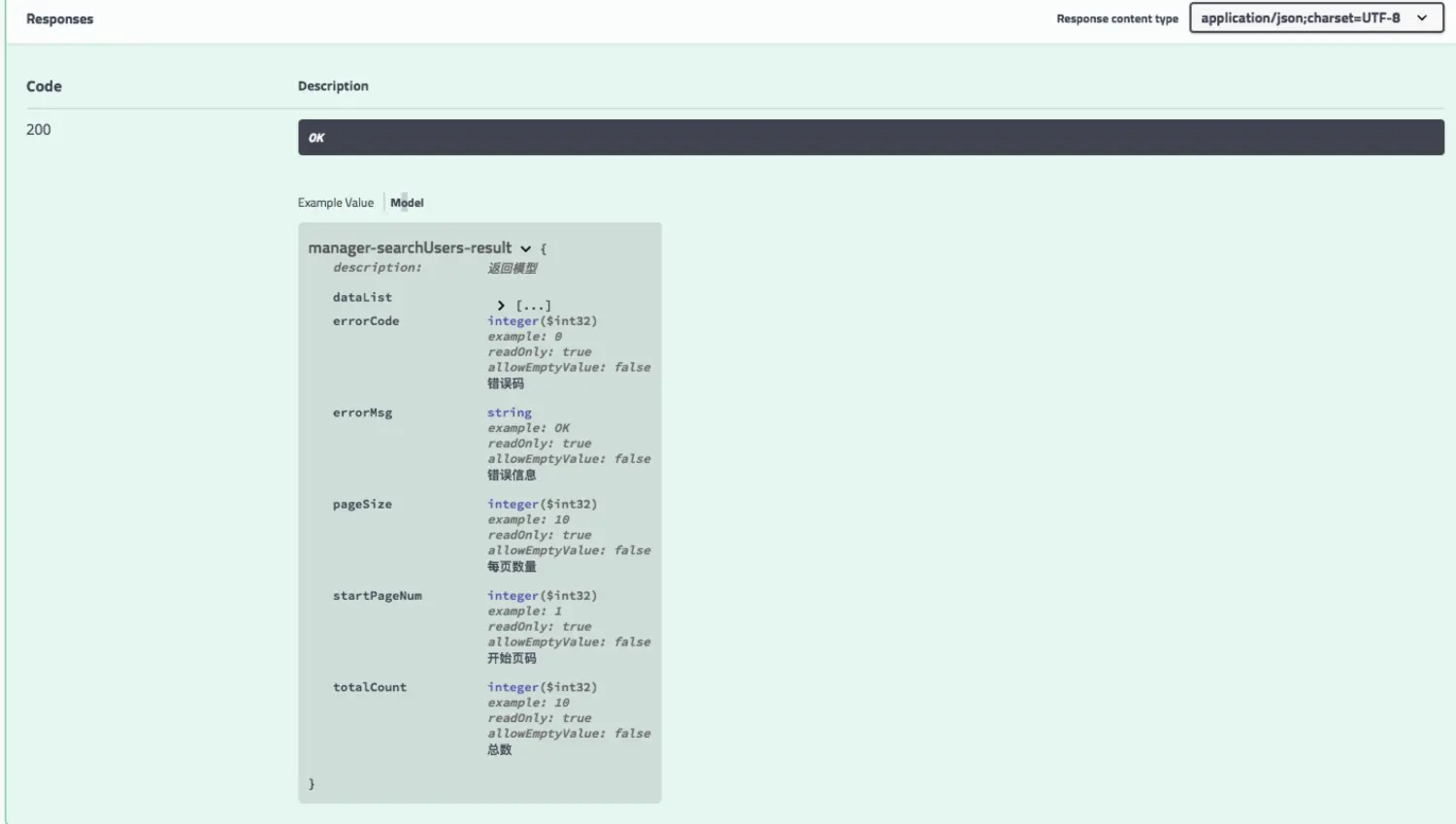Click the totalCount integer($int32) type
The width and height of the screenshot is (1456, 824).
pyautogui.click(x=543, y=687)
